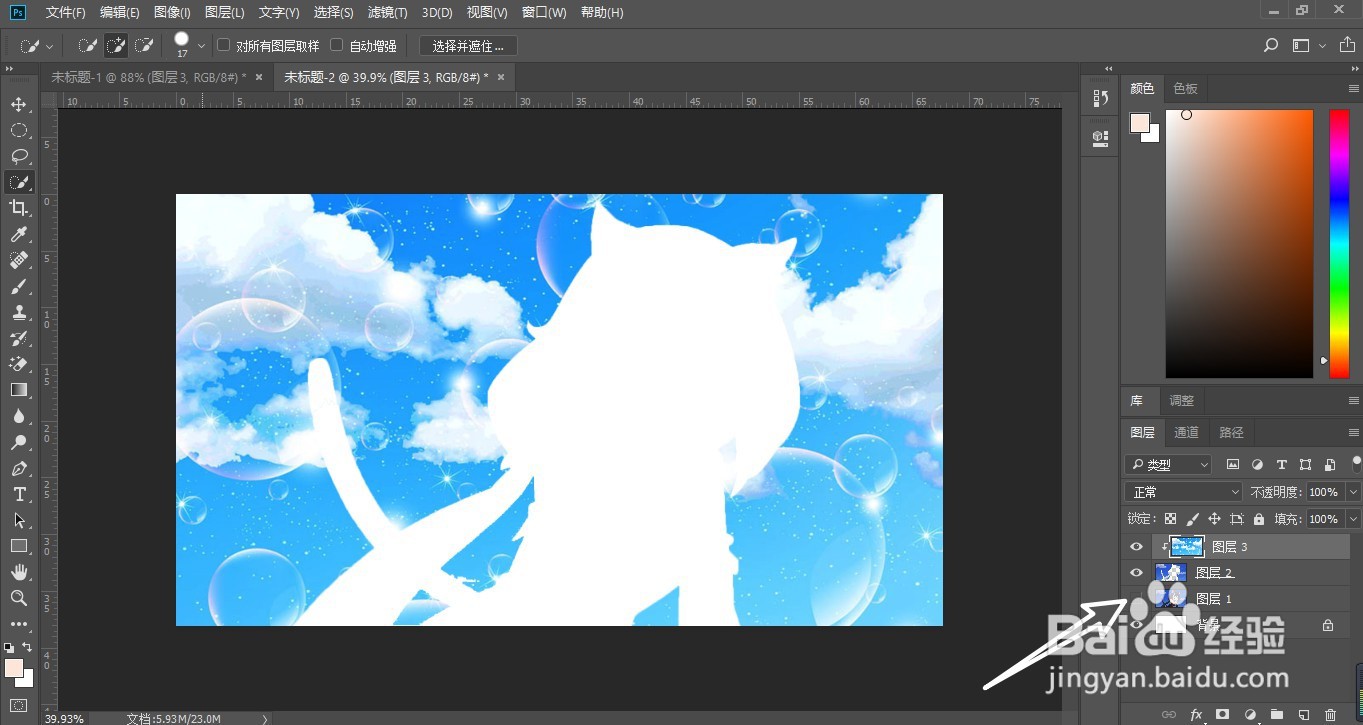Select the Eraser tool
1363x725 pixels.
point(19,364)
